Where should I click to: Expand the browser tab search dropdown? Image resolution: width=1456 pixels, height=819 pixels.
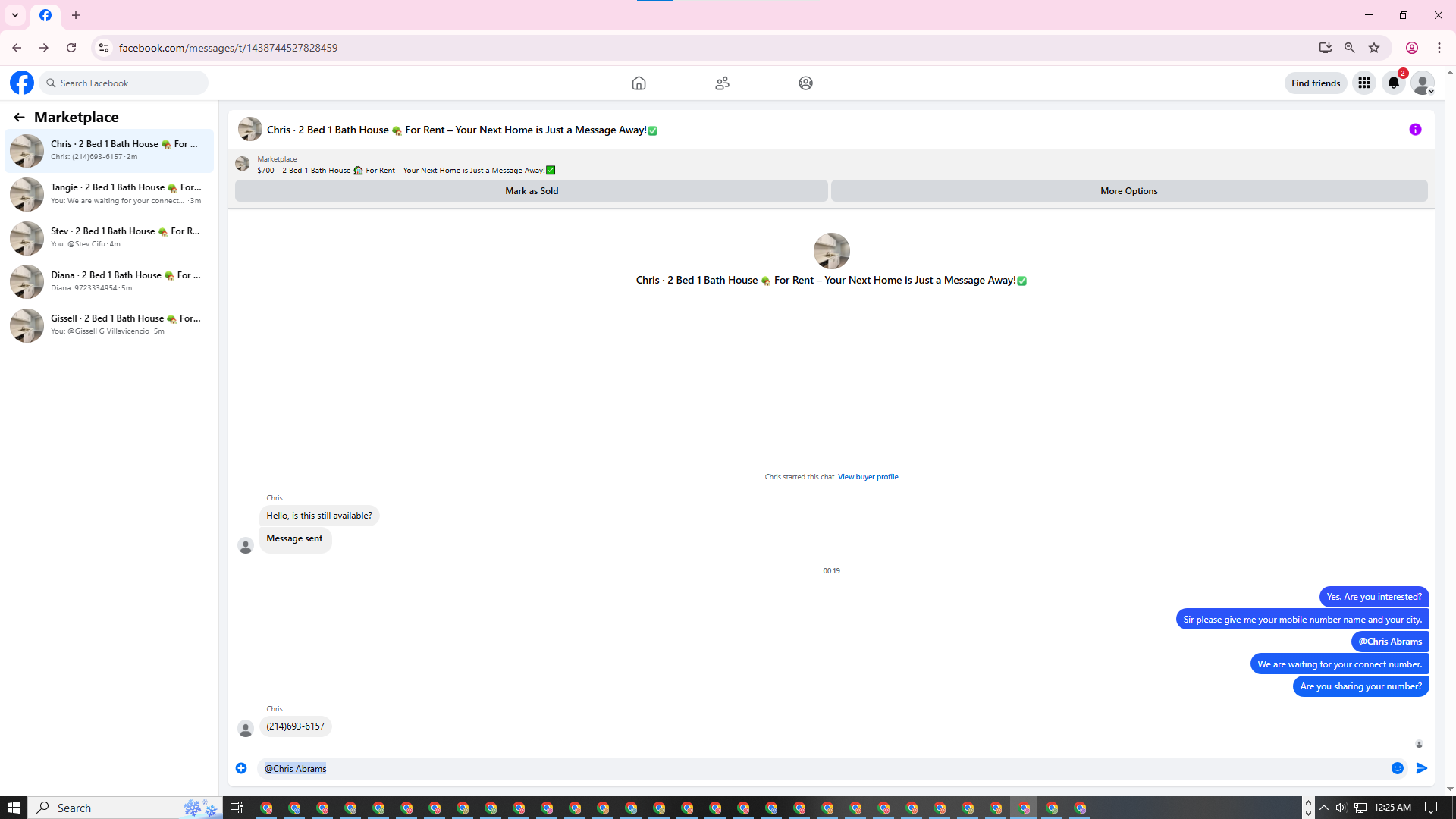(15, 15)
